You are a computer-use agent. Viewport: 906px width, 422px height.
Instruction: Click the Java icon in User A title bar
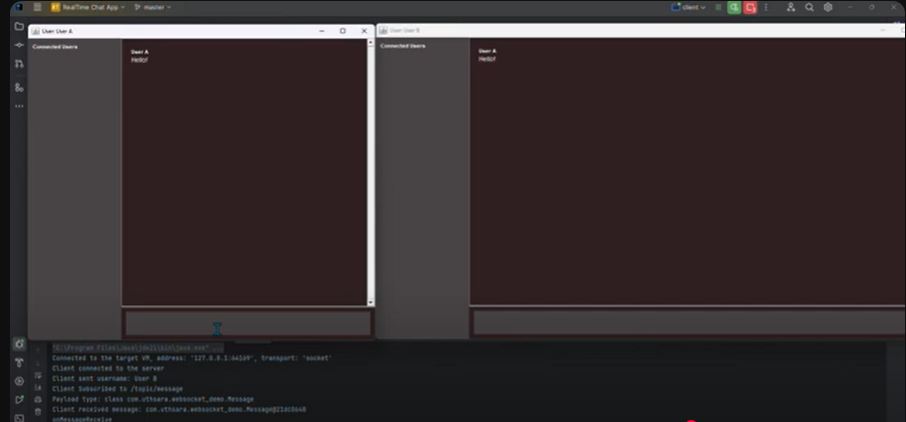[35, 31]
